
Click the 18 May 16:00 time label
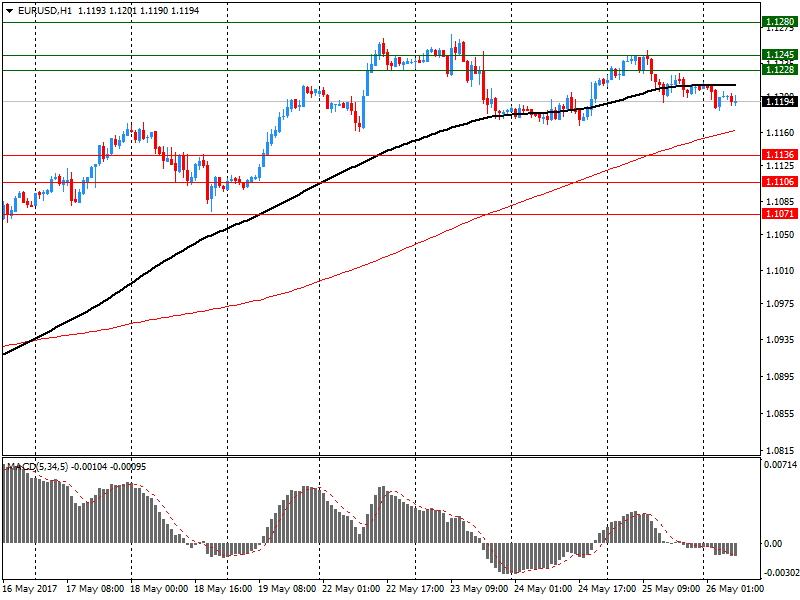click(x=223, y=589)
